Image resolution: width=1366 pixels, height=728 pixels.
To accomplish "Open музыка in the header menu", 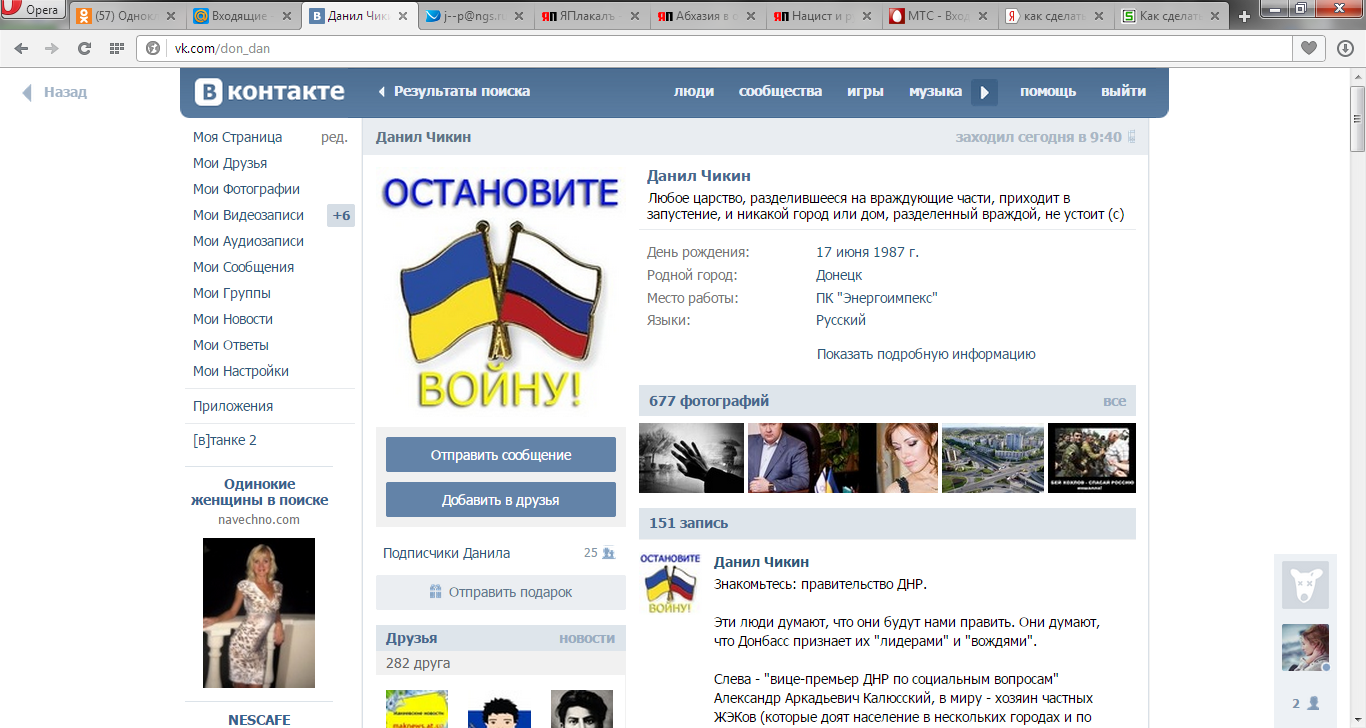I will (x=935, y=92).
